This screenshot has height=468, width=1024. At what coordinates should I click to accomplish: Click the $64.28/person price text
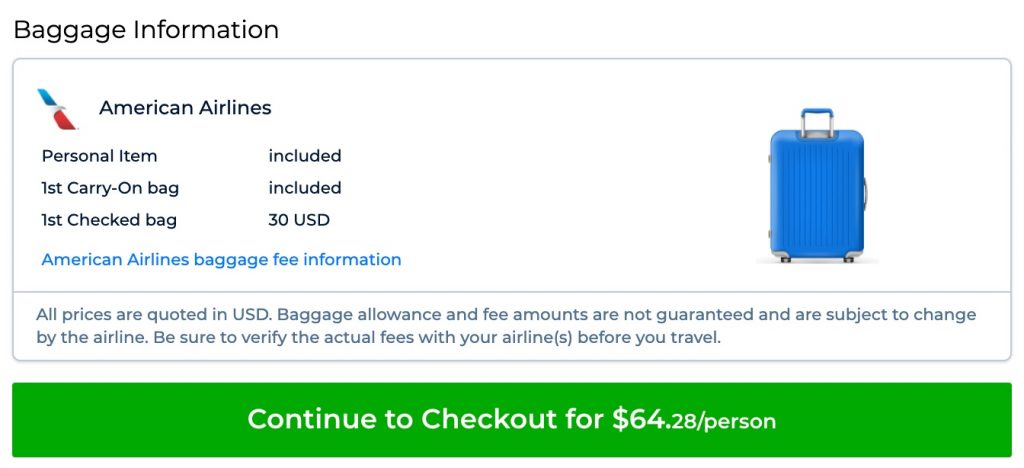(x=694, y=420)
